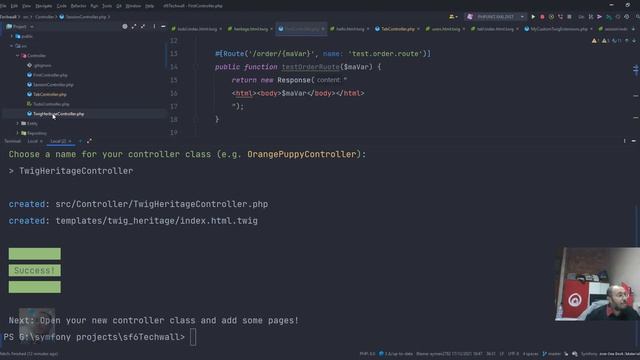Expand the Entity folder
This screenshot has width=640, height=360.
point(18,123)
